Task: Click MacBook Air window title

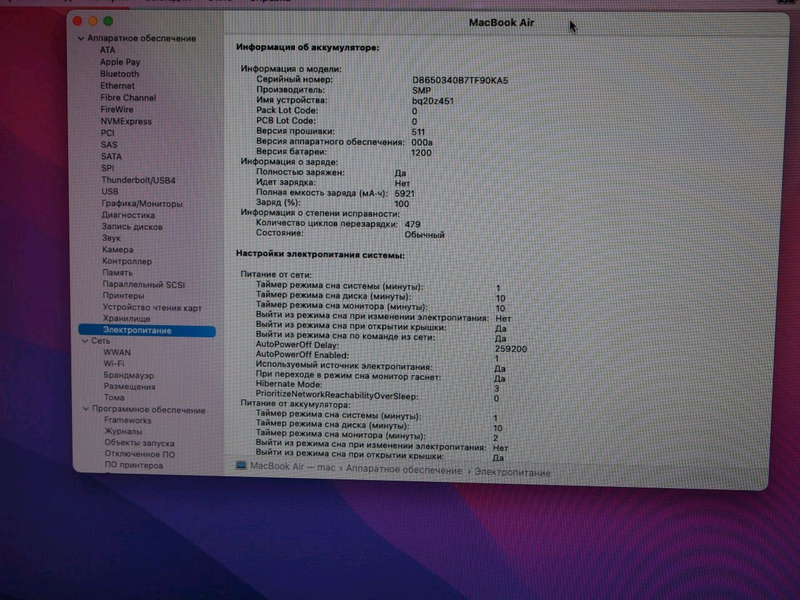Action: coord(502,22)
